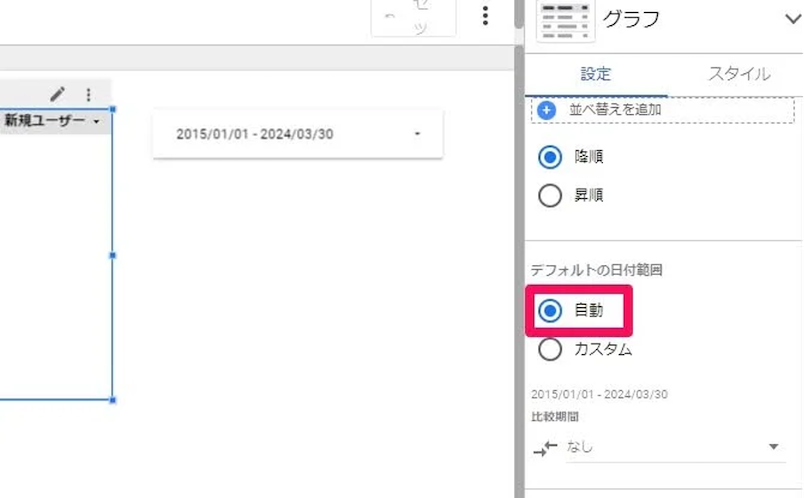Click the 新規ユーザー column header sort arrow
The image size is (804, 498).
coord(96,122)
